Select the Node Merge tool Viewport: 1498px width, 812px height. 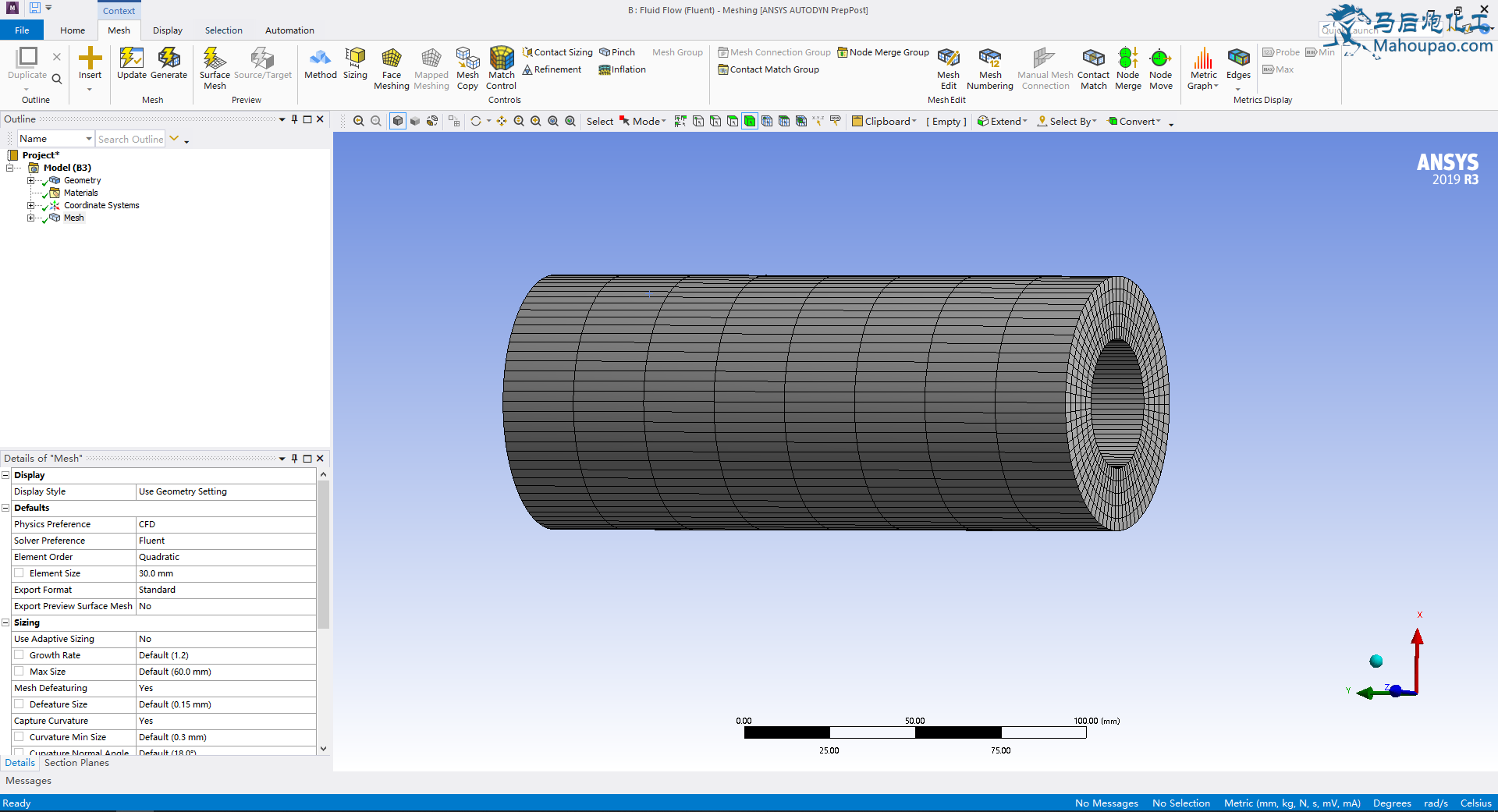1127,68
